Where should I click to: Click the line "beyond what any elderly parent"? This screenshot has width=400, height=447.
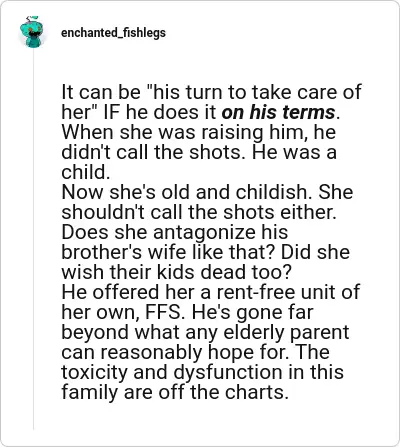(205, 332)
